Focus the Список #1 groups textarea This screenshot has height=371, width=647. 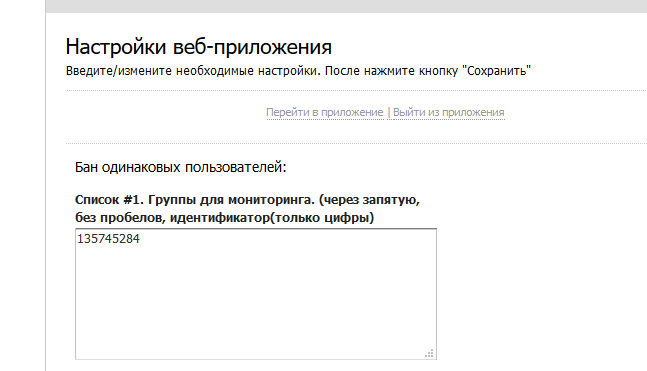[x=256, y=294]
